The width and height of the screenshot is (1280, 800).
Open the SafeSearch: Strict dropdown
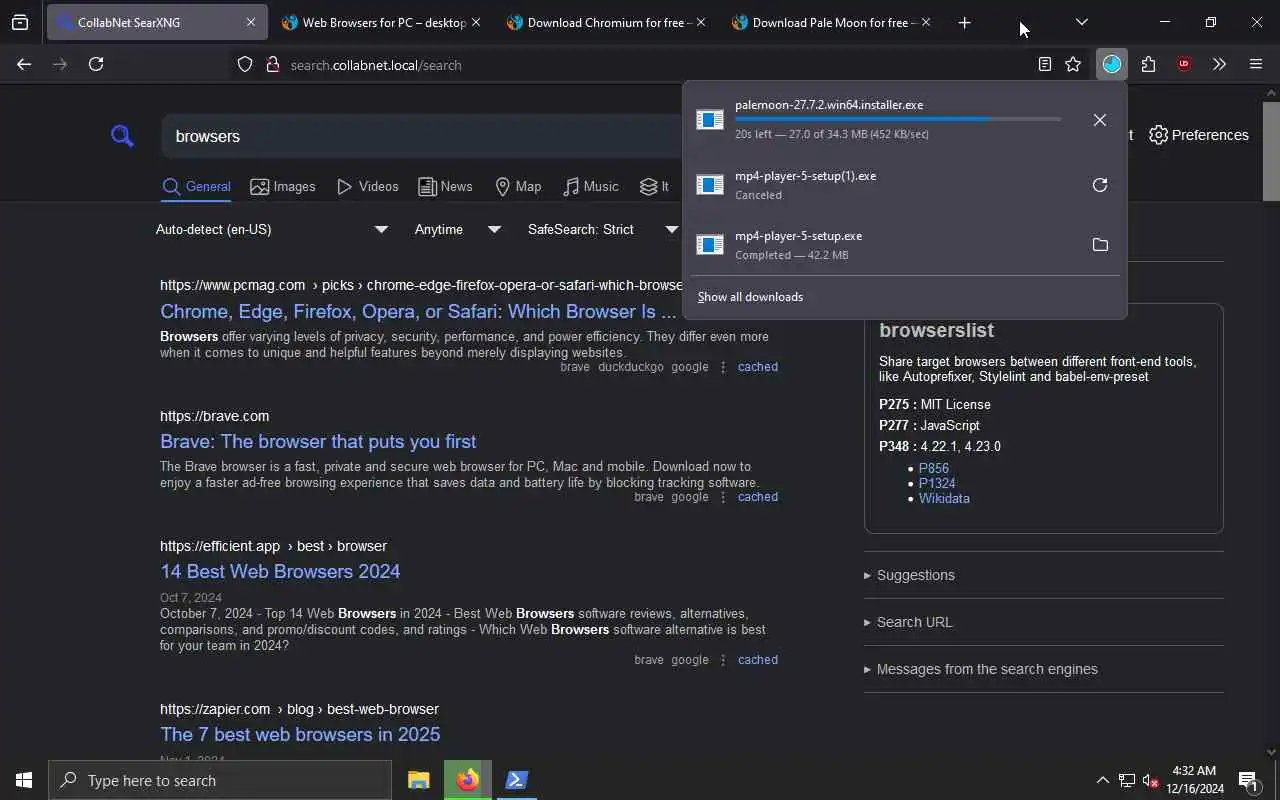tap(603, 229)
